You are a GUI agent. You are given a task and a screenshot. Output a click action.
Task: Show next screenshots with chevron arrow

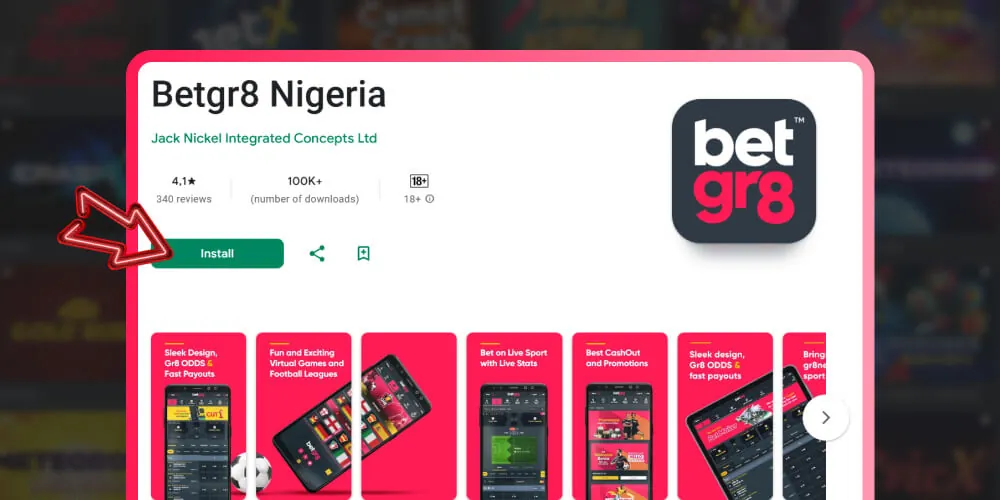pos(826,418)
